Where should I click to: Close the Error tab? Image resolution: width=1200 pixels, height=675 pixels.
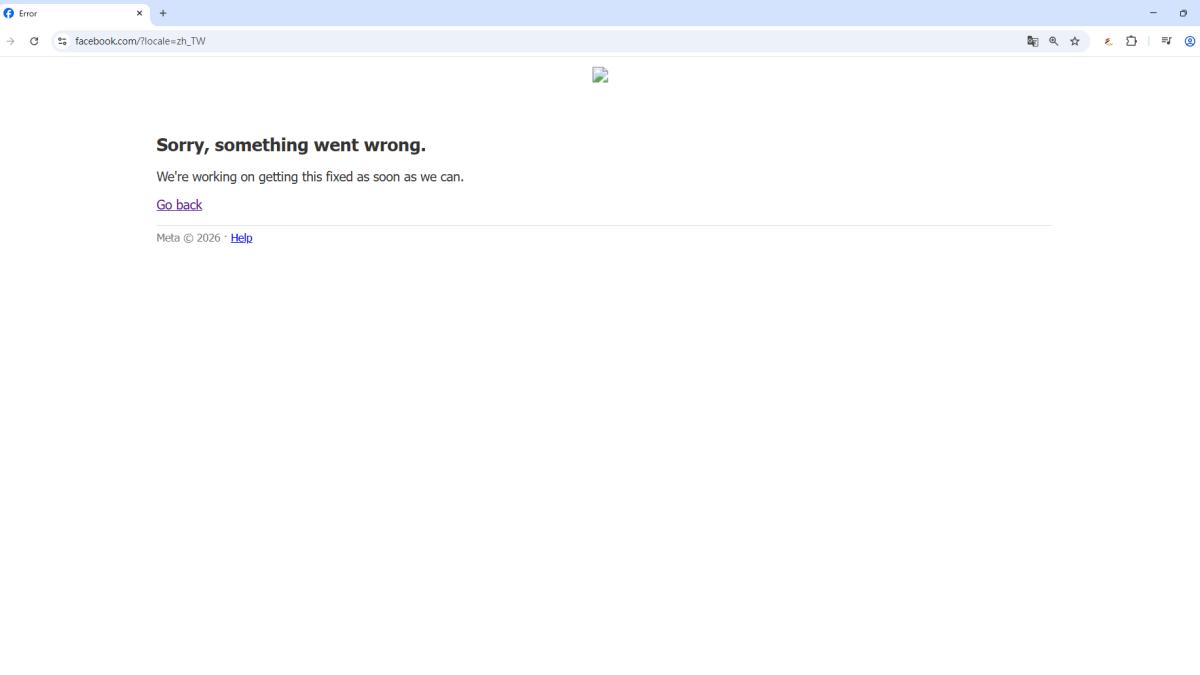(x=140, y=13)
